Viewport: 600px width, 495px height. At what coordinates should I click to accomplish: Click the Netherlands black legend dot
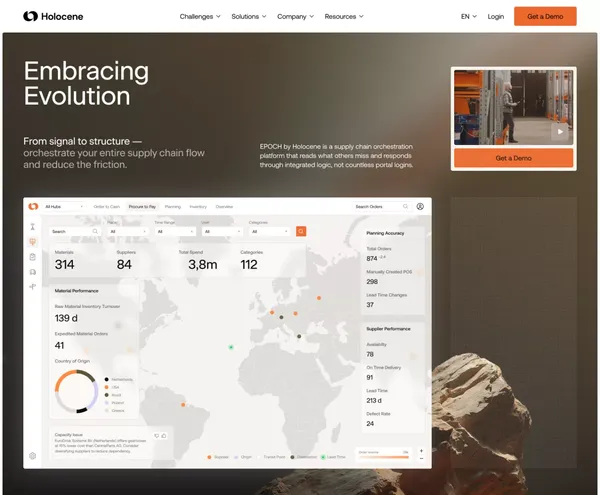(x=106, y=379)
